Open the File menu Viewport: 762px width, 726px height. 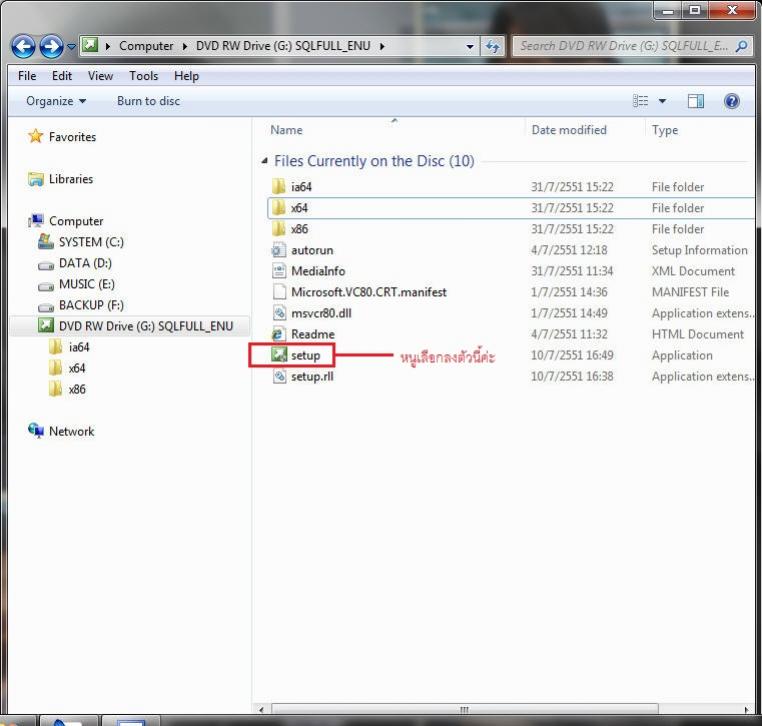[27, 76]
